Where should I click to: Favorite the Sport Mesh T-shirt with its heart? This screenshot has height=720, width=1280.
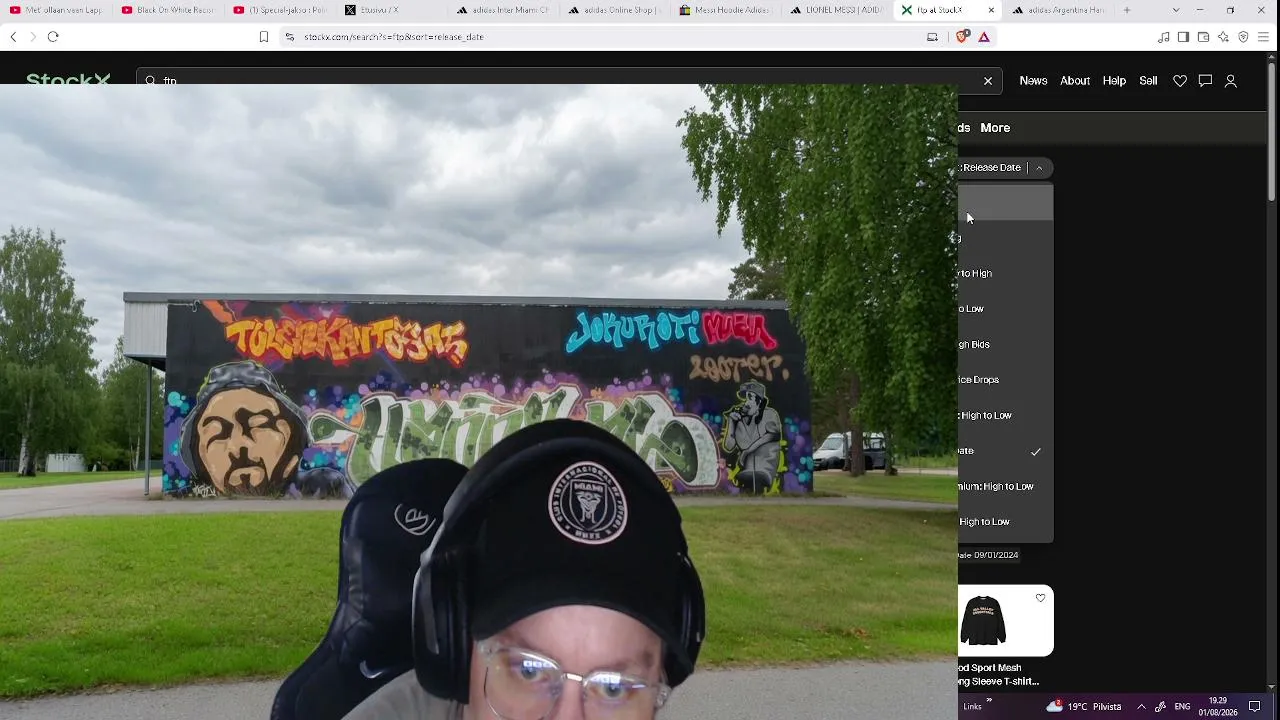(1040, 598)
